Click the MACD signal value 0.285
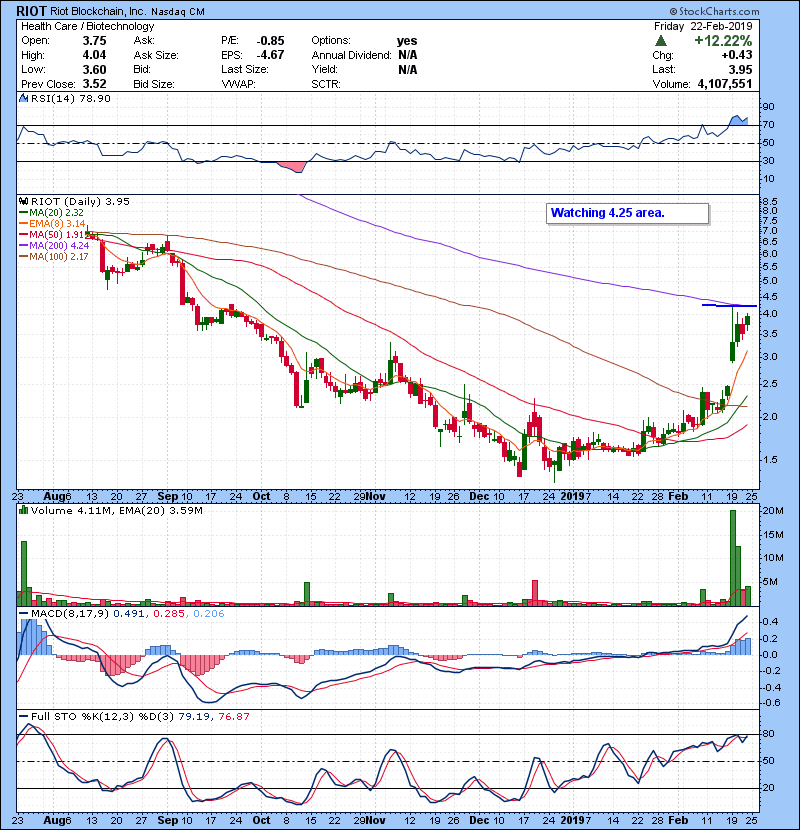The image size is (800, 830). coord(169,614)
